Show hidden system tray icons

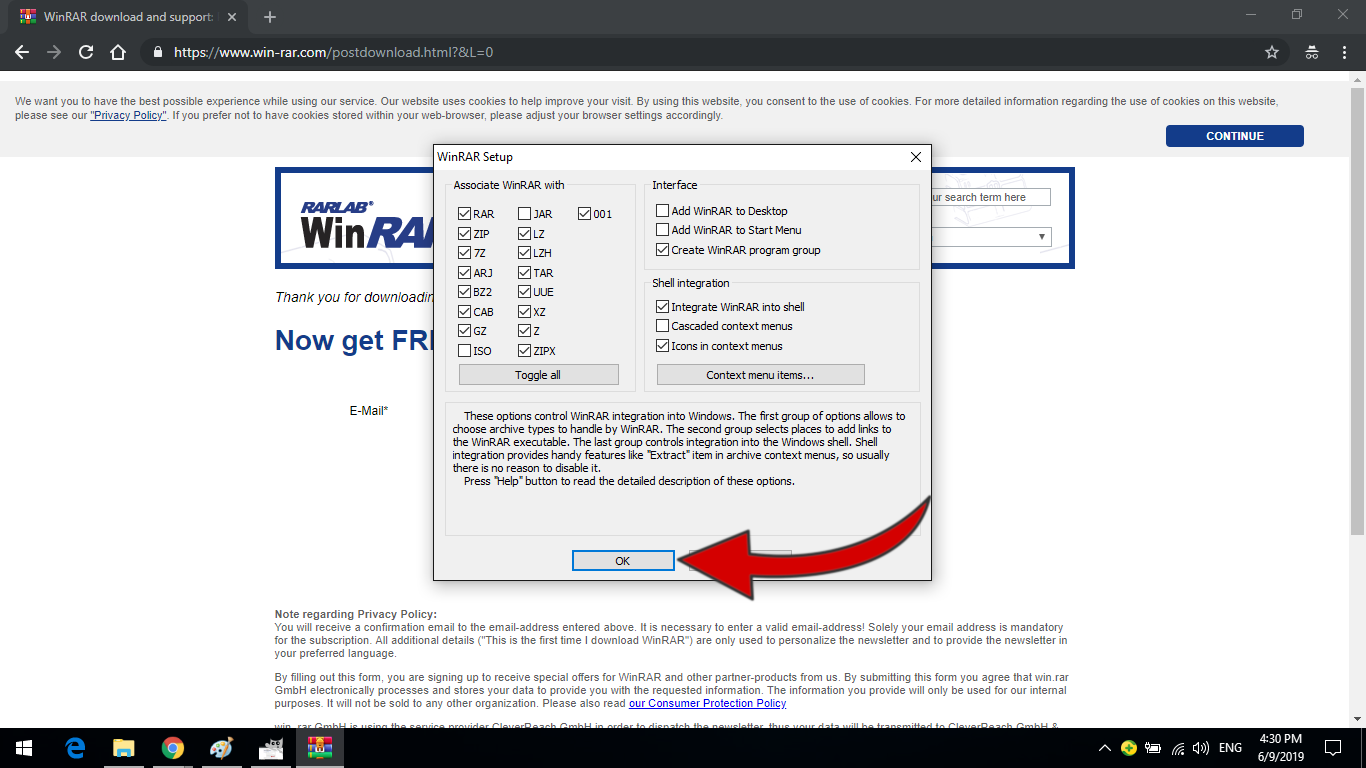click(1104, 748)
